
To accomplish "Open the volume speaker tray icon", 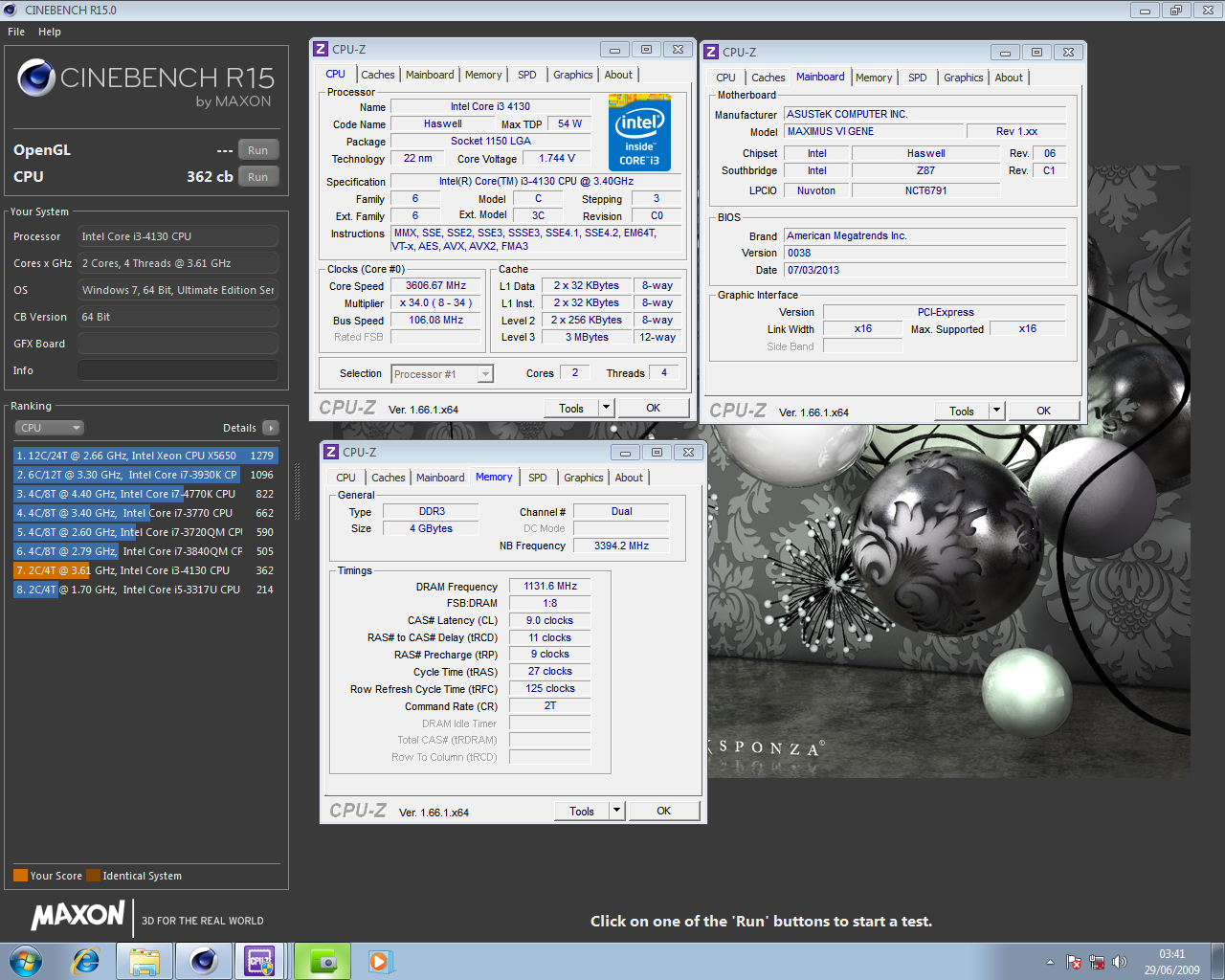I will click(x=1120, y=962).
